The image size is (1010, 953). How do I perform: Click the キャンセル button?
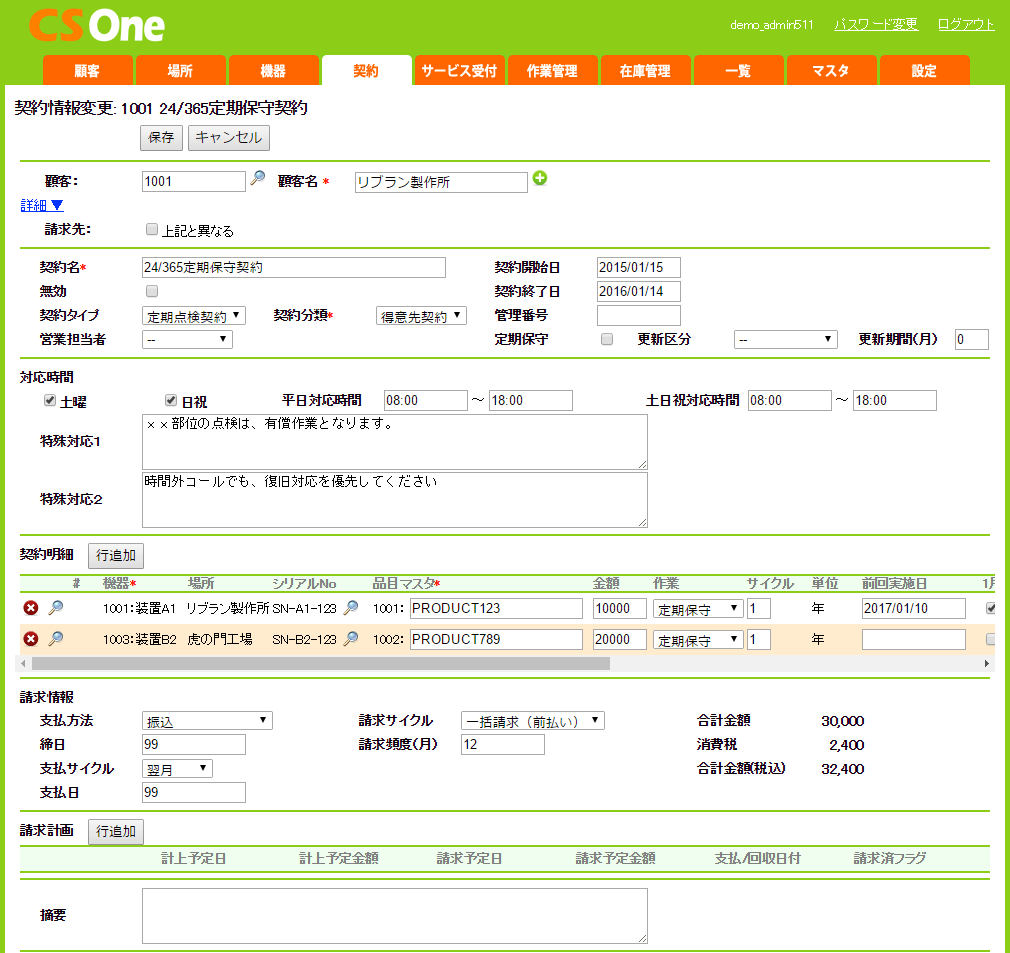[229, 138]
